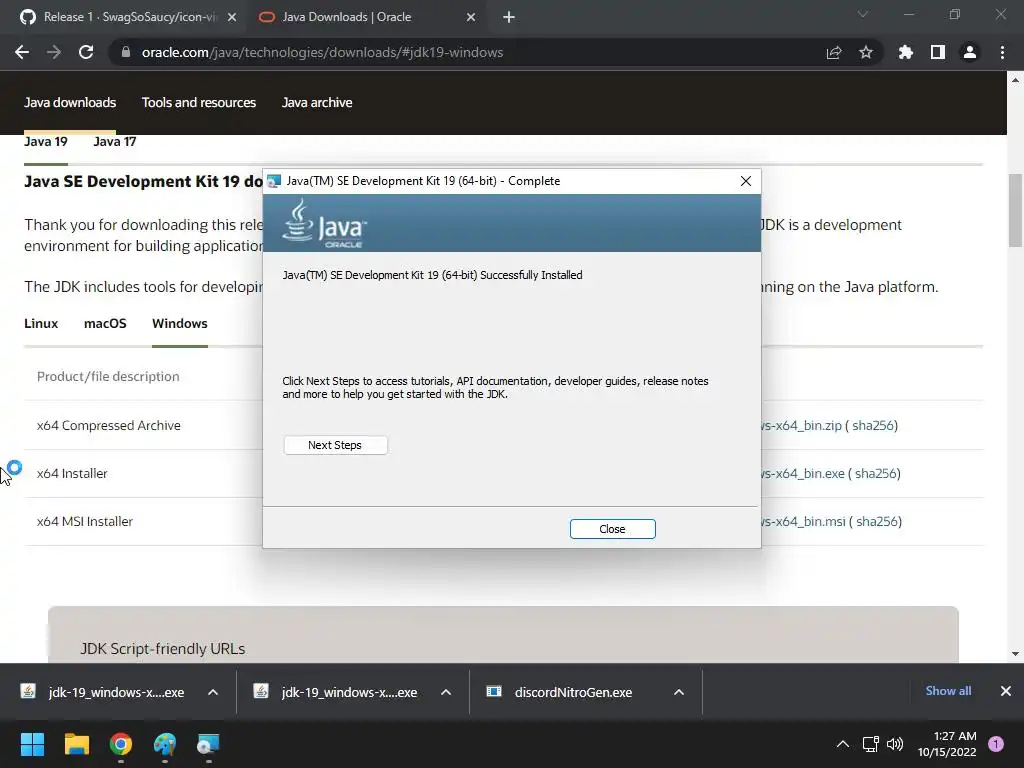The image size is (1024, 768).
Task: Open Next Steps in the Java installer
Action: point(335,445)
